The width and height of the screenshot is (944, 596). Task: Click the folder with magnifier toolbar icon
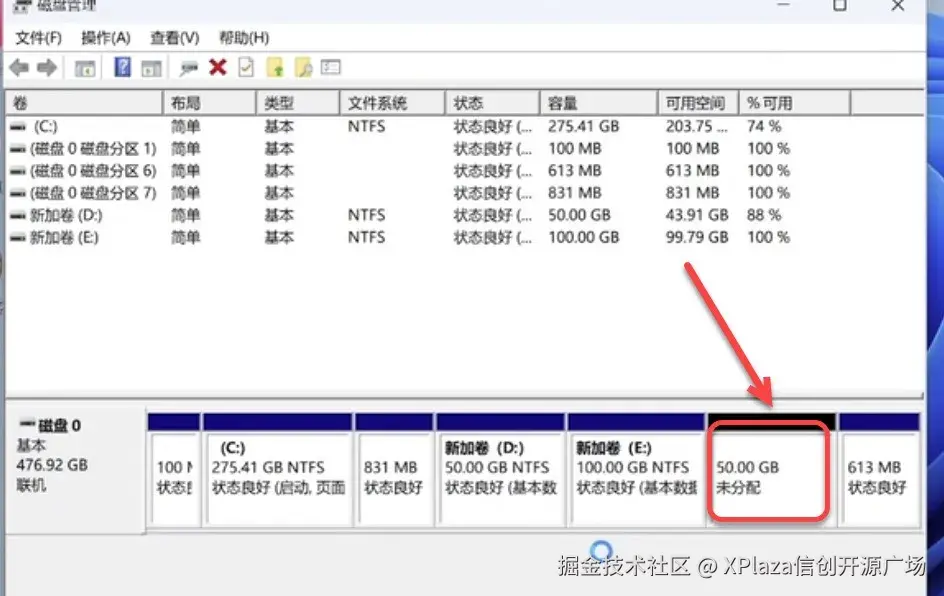(302, 68)
